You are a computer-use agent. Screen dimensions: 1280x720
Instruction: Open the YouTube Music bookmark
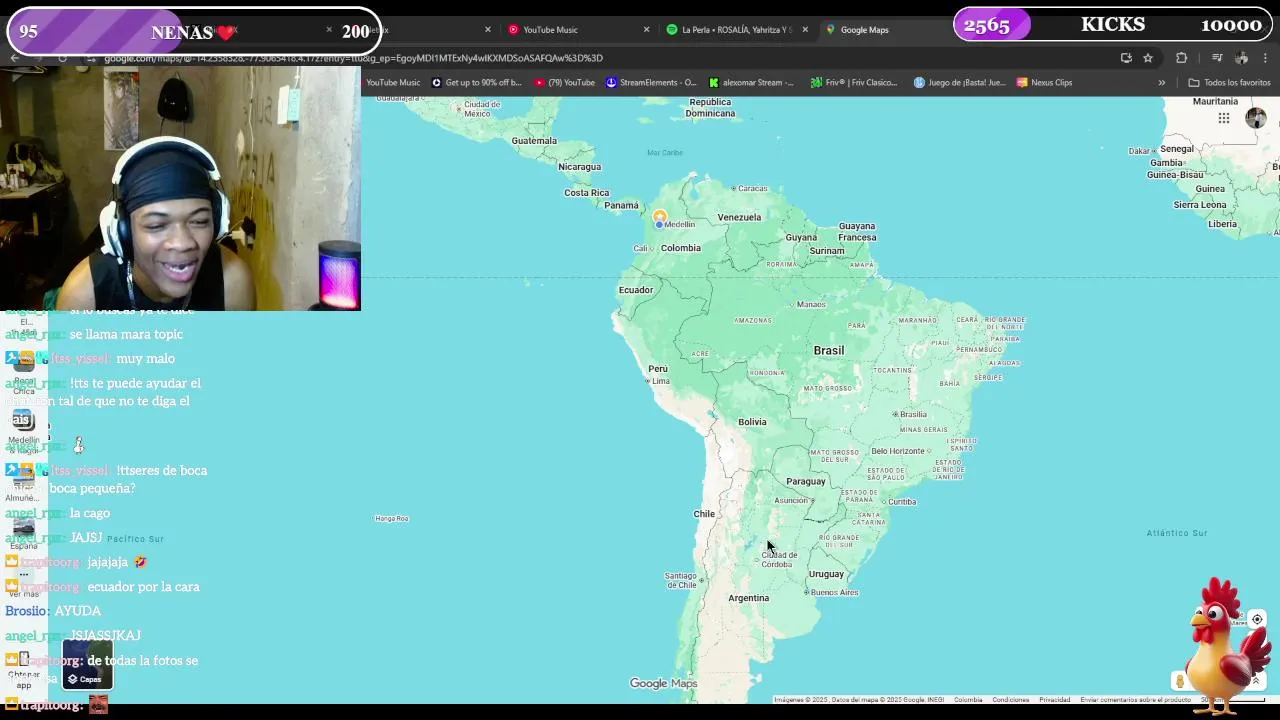coord(393,83)
